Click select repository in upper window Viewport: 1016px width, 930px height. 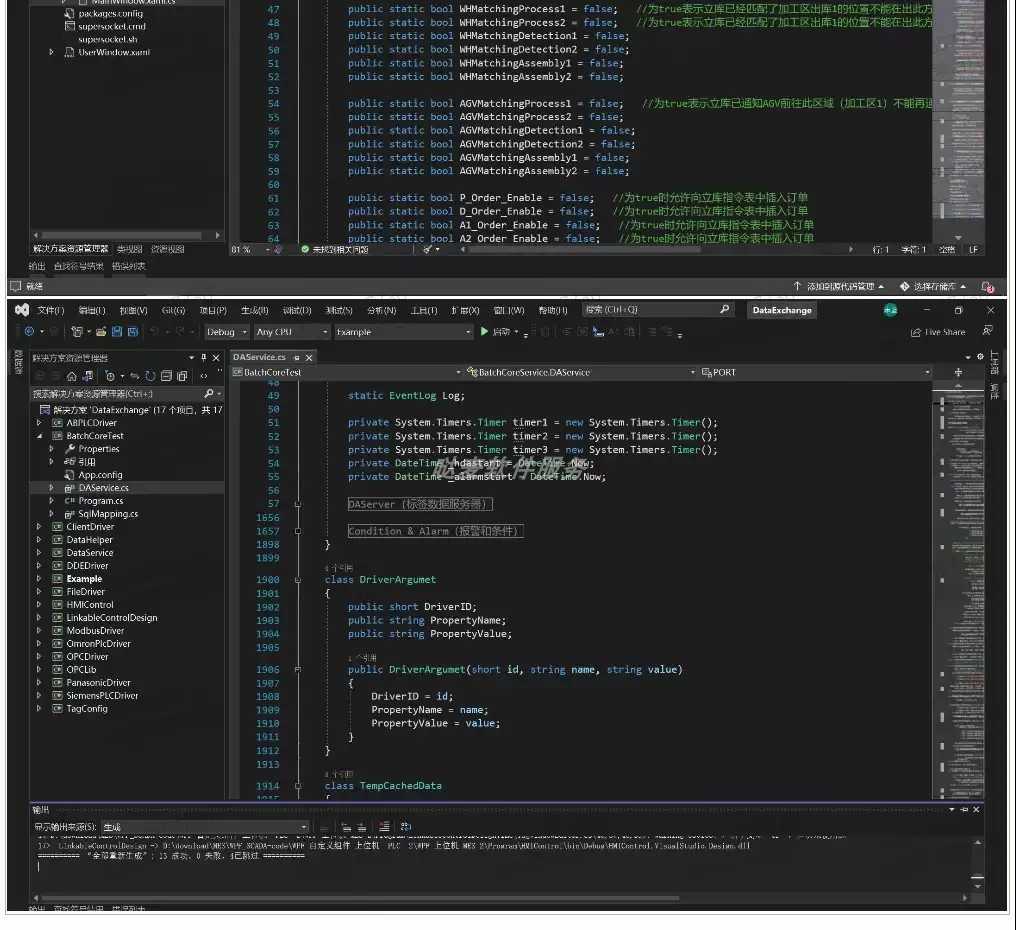[x=933, y=286]
